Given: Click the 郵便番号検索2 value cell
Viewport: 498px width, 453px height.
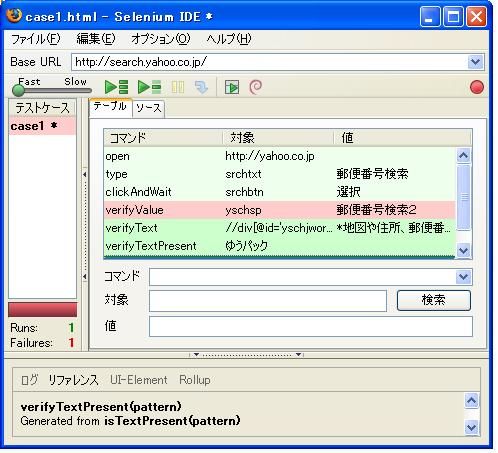Looking at the screenshot, I should pyautogui.click(x=376, y=210).
